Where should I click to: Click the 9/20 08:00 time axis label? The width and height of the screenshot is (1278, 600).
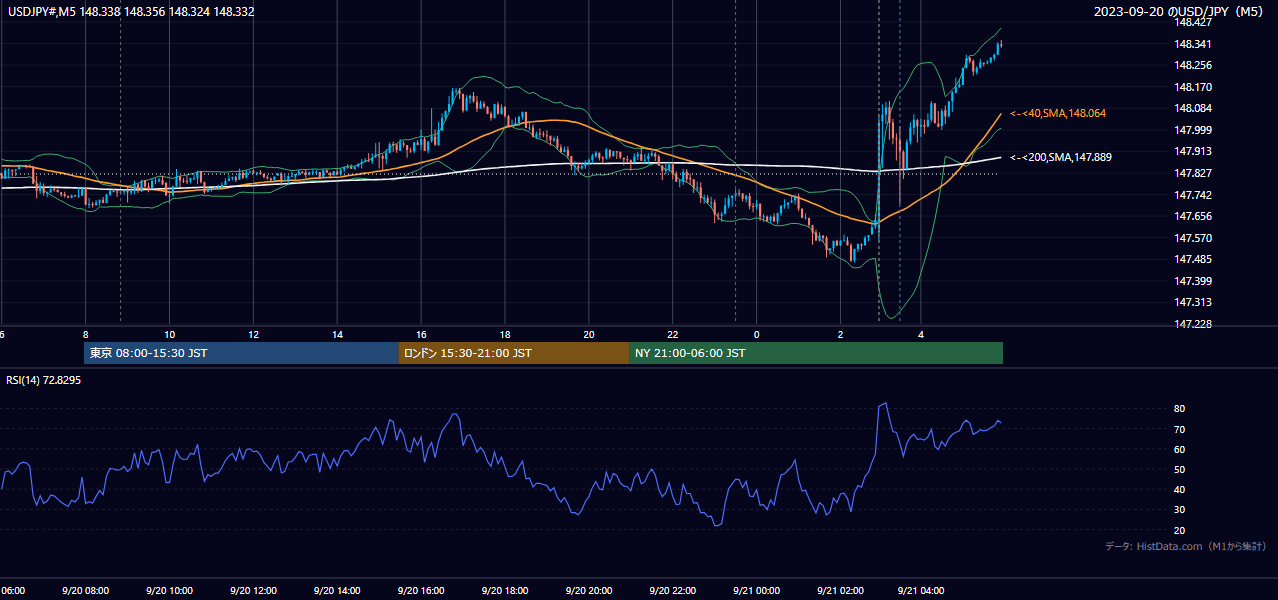pyautogui.click(x=85, y=590)
